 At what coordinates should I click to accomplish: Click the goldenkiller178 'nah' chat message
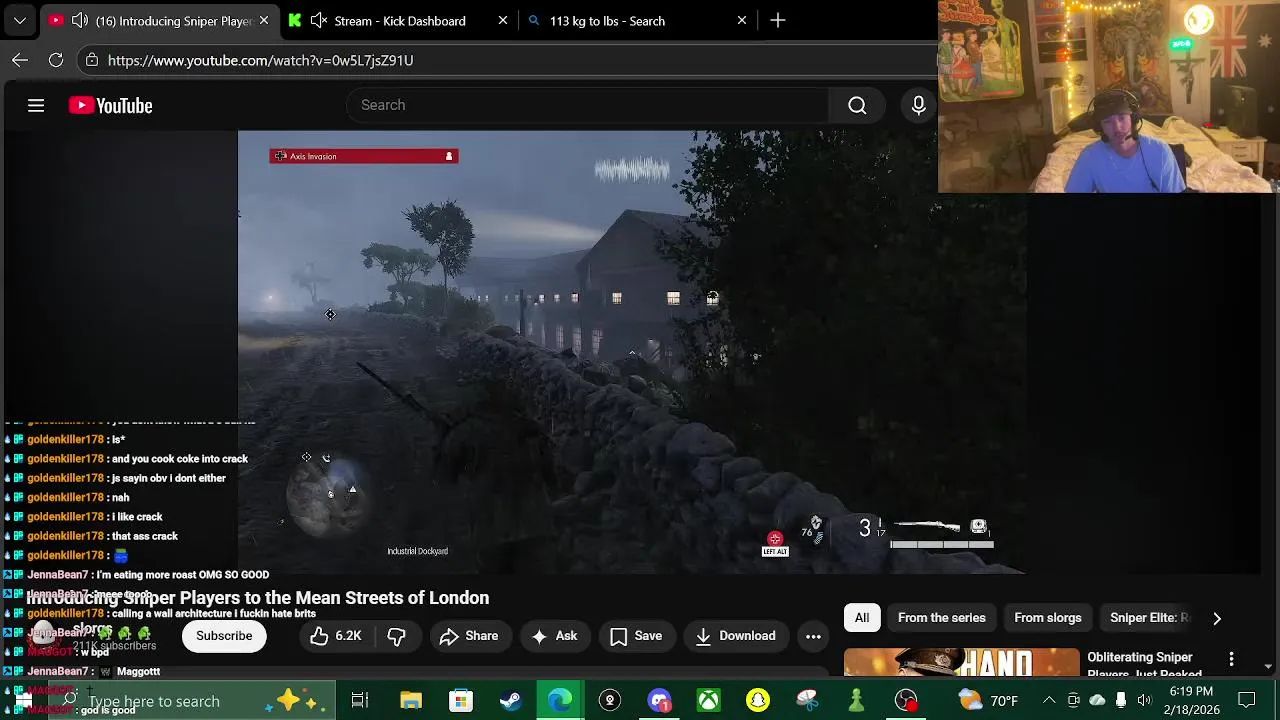pyautogui.click(x=120, y=498)
